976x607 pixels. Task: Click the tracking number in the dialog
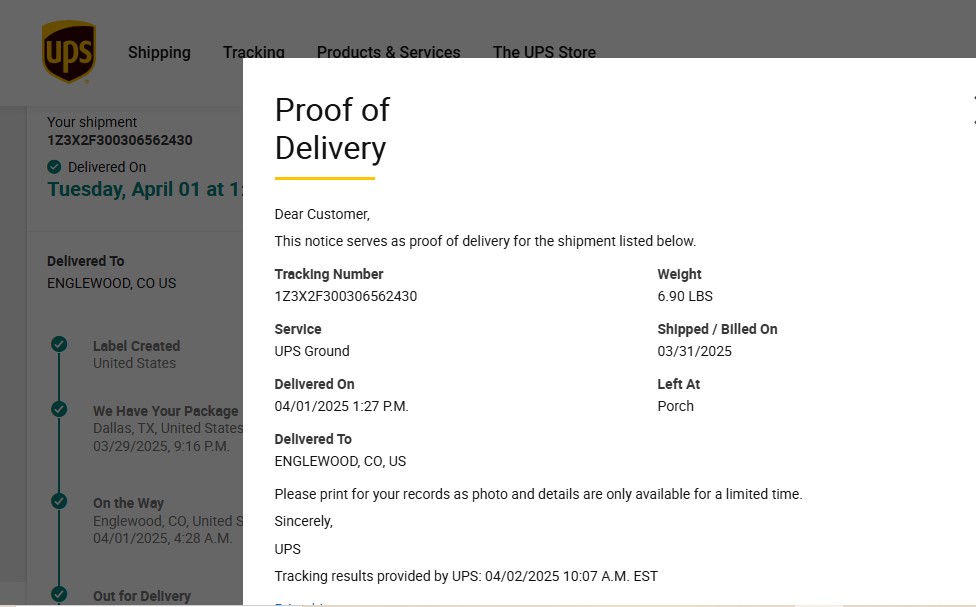coord(345,296)
